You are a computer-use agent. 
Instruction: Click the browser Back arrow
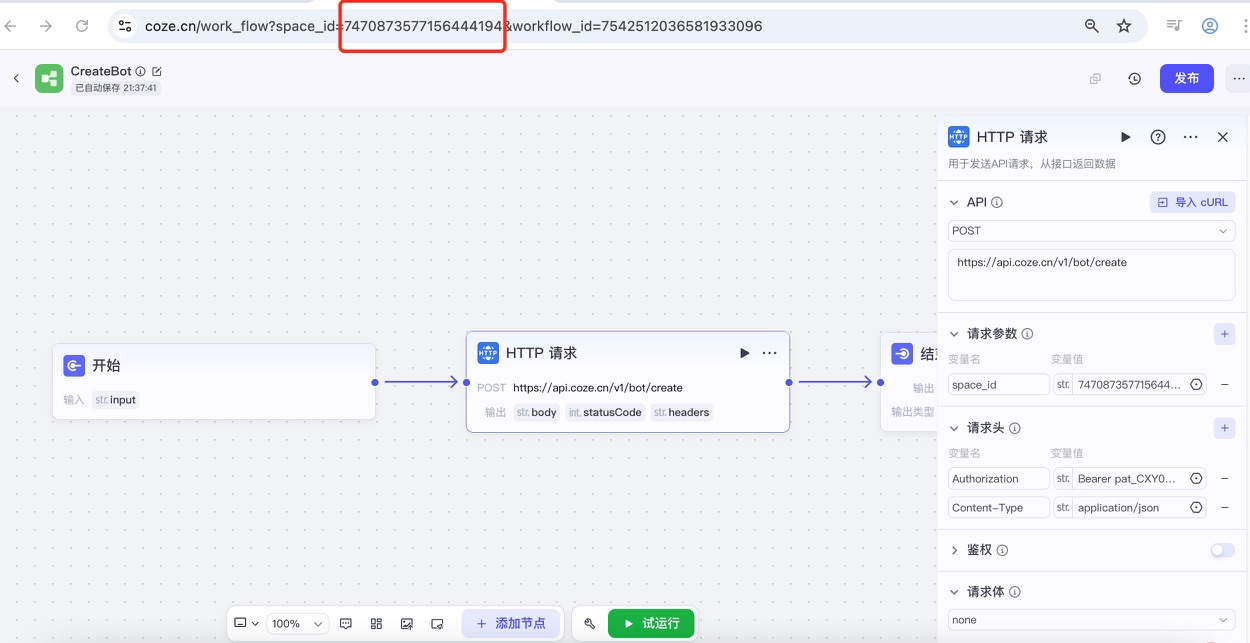[12, 26]
